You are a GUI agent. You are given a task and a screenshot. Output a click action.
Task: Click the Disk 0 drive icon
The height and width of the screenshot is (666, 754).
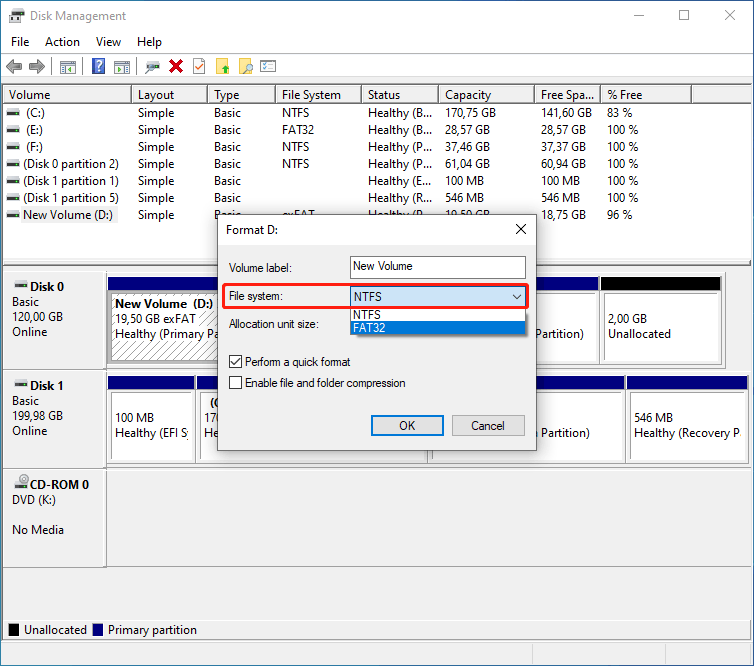tap(21, 285)
